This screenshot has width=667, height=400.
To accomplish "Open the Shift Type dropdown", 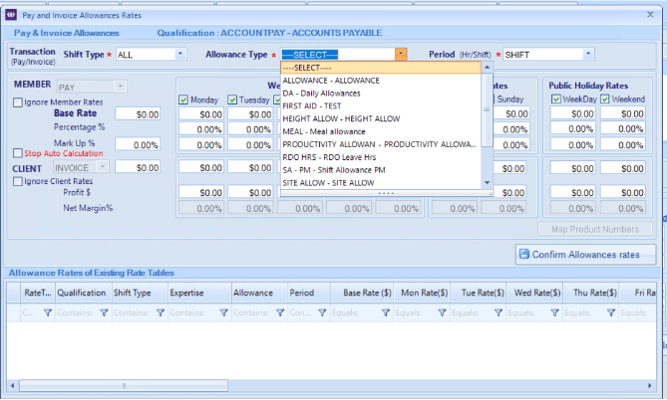I will [x=180, y=54].
